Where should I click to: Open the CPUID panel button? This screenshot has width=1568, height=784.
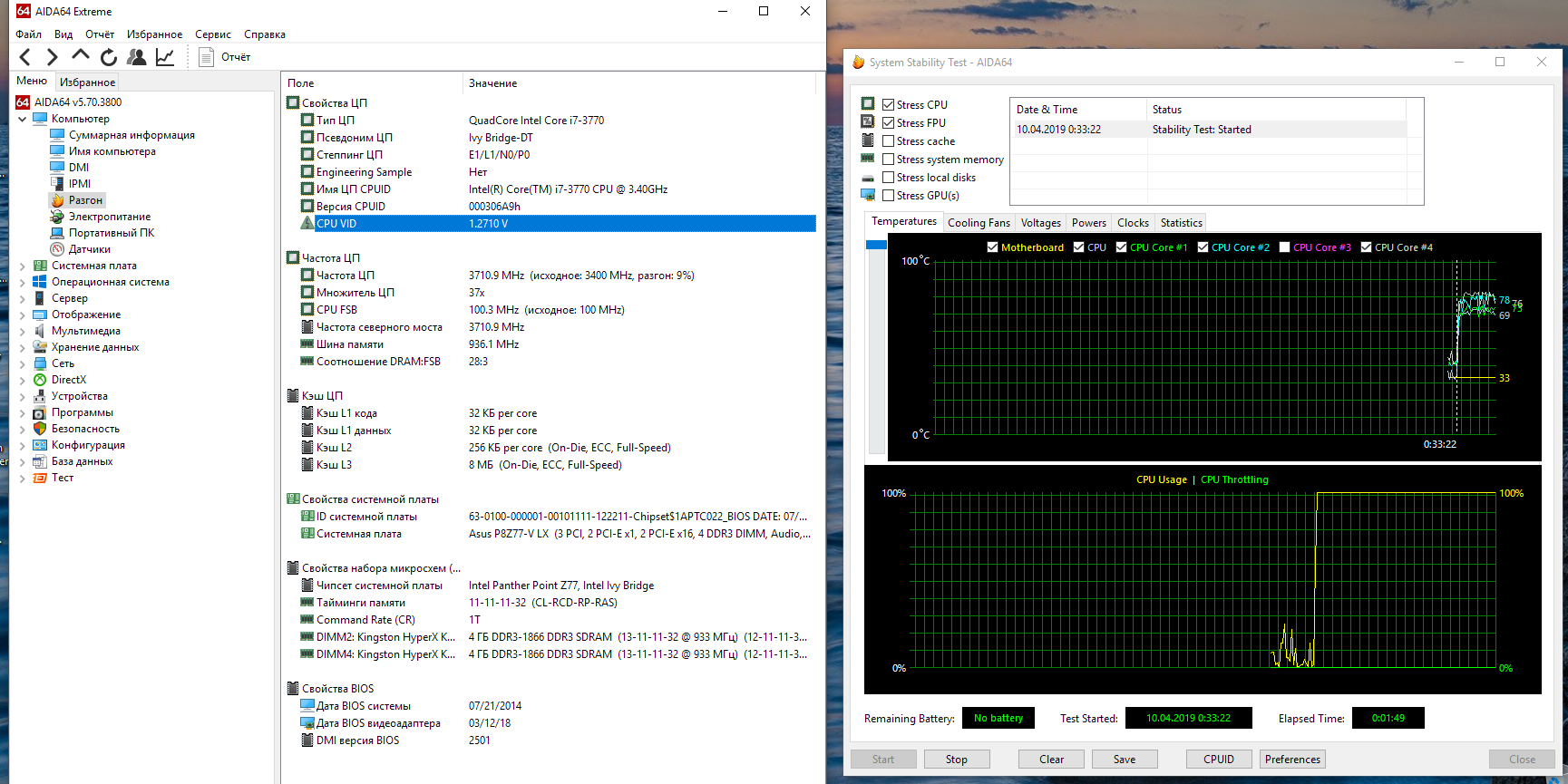coord(1219,760)
